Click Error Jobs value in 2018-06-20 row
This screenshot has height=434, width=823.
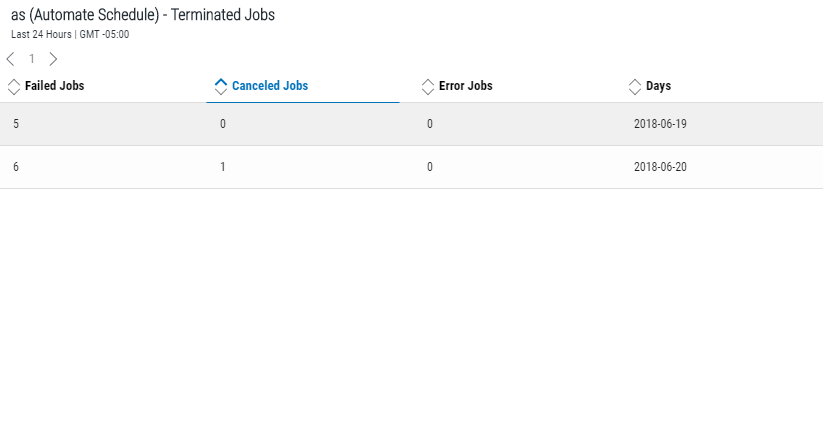pyautogui.click(x=430, y=167)
